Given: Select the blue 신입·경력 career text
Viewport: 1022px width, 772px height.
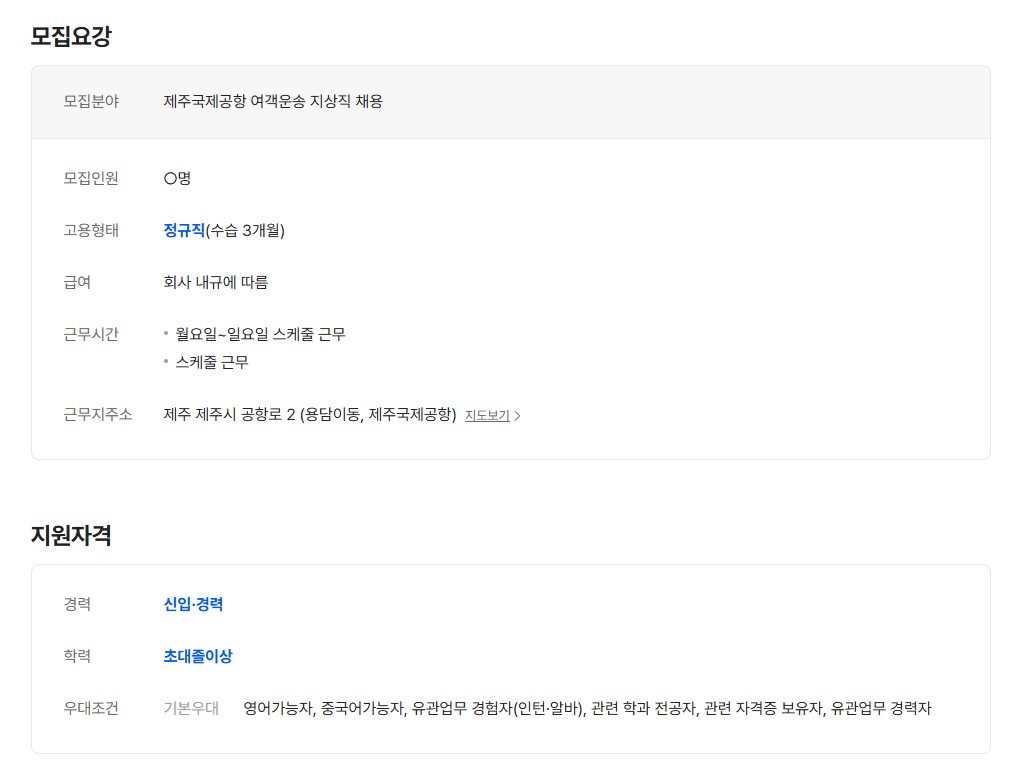Looking at the screenshot, I should [x=193, y=604].
